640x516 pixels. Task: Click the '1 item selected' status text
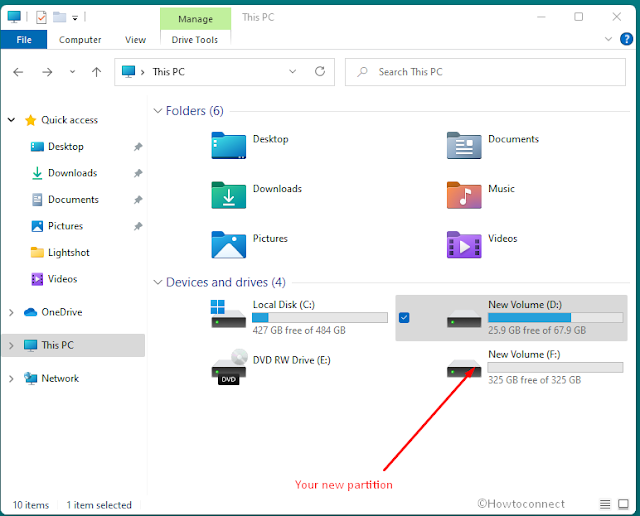tap(99, 505)
